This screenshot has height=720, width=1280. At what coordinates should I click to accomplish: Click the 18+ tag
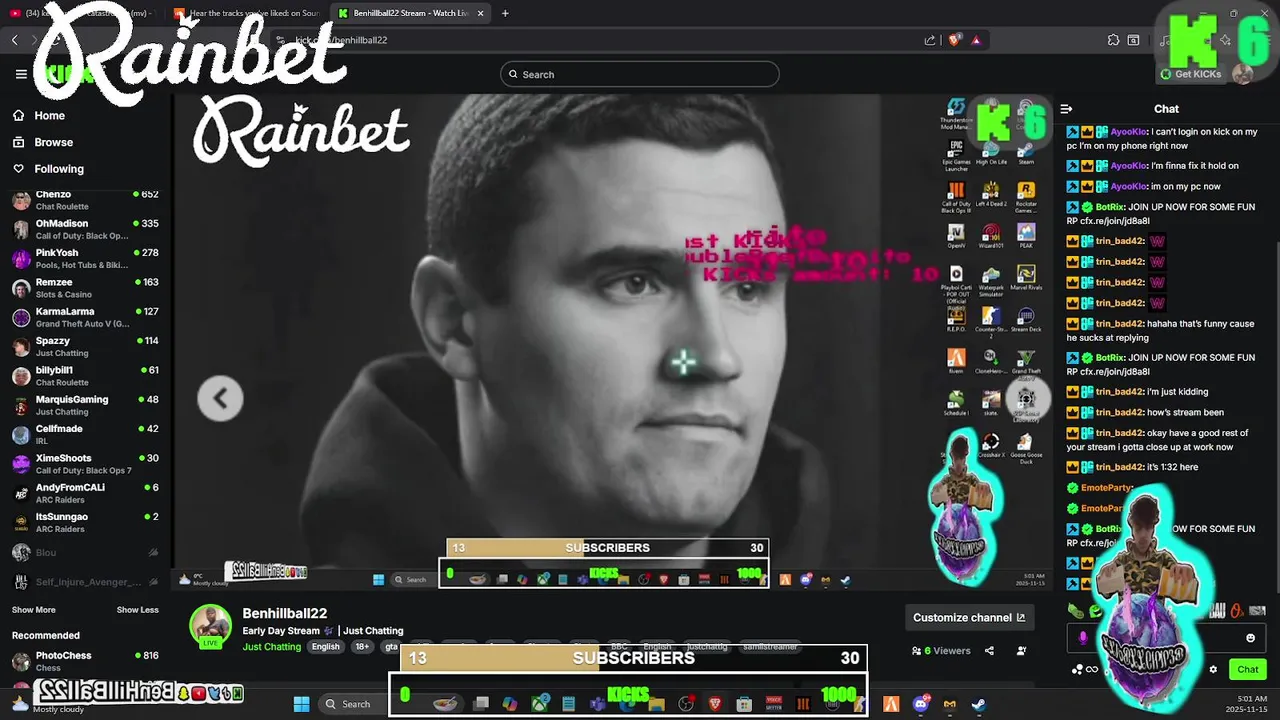(x=362, y=647)
